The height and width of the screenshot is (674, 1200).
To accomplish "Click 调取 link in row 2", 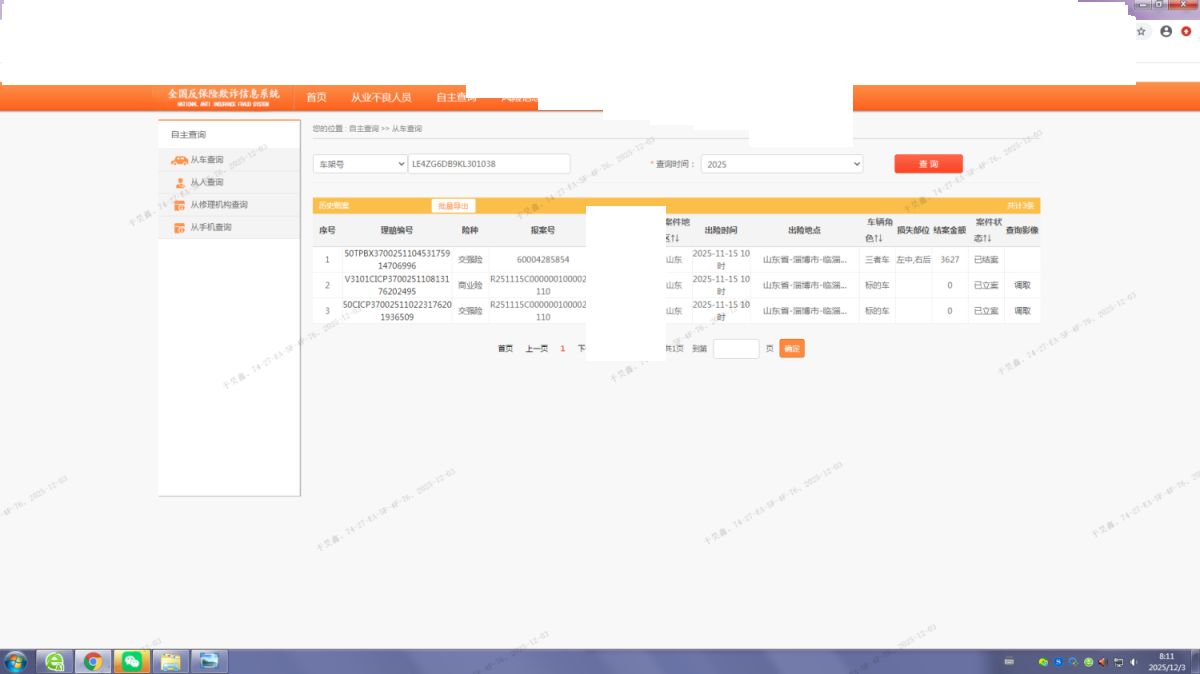I will click(x=1022, y=285).
